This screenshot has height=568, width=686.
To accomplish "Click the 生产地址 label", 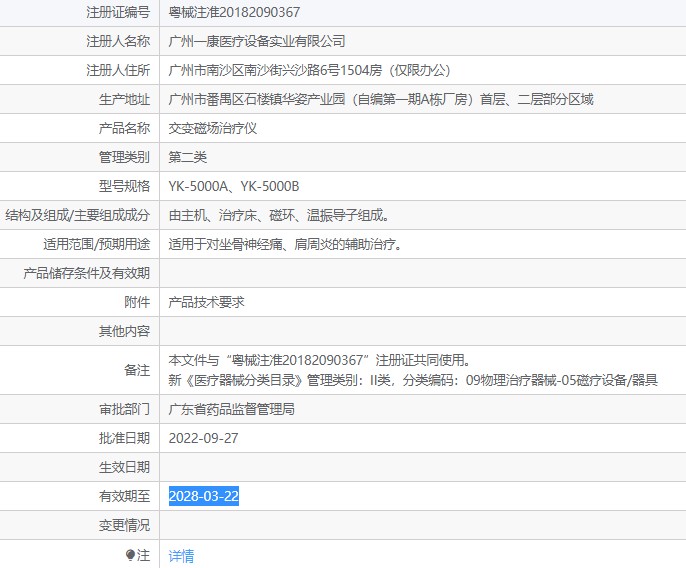I will pyautogui.click(x=124, y=99).
